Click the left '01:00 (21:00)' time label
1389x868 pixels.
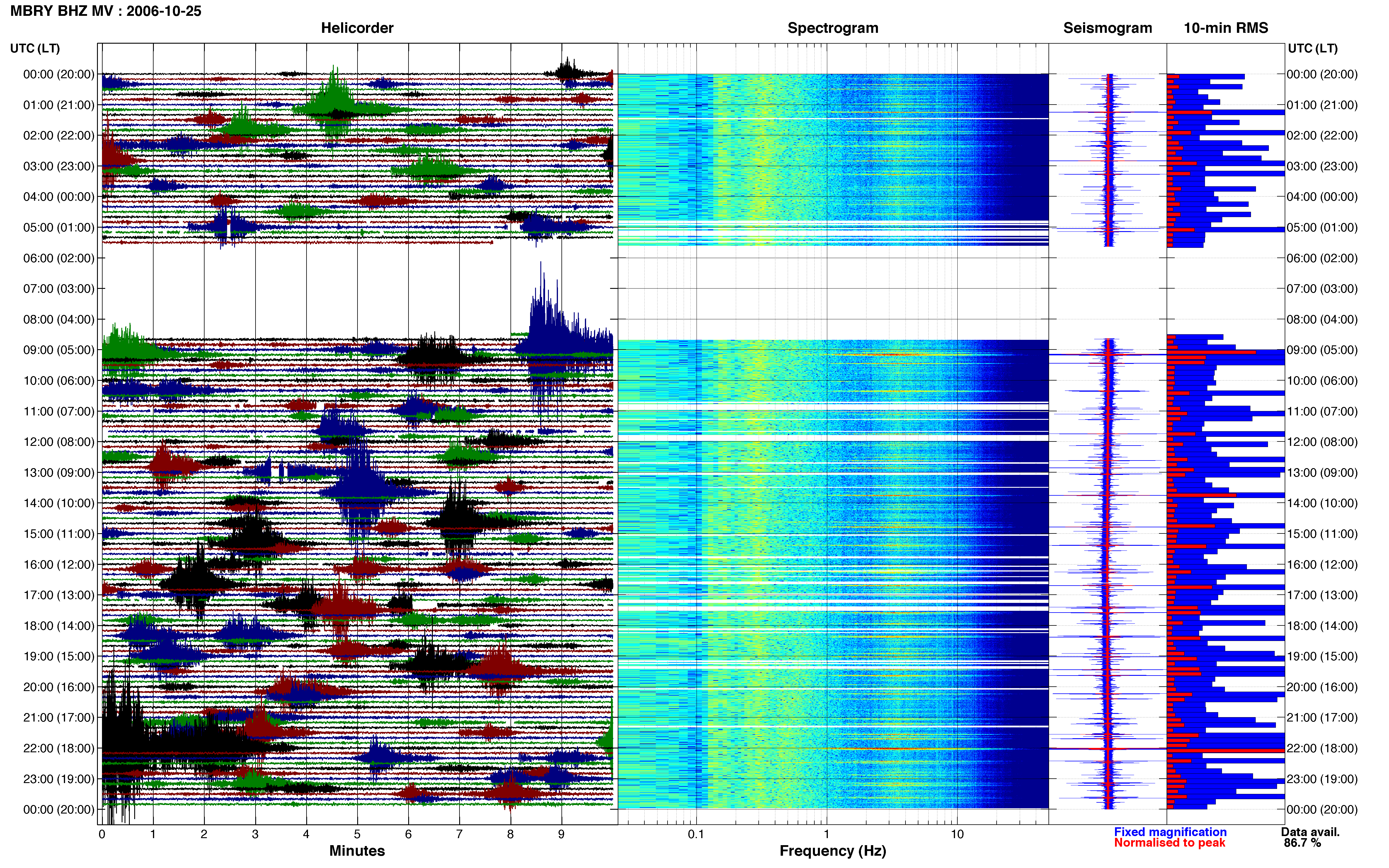[59, 105]
